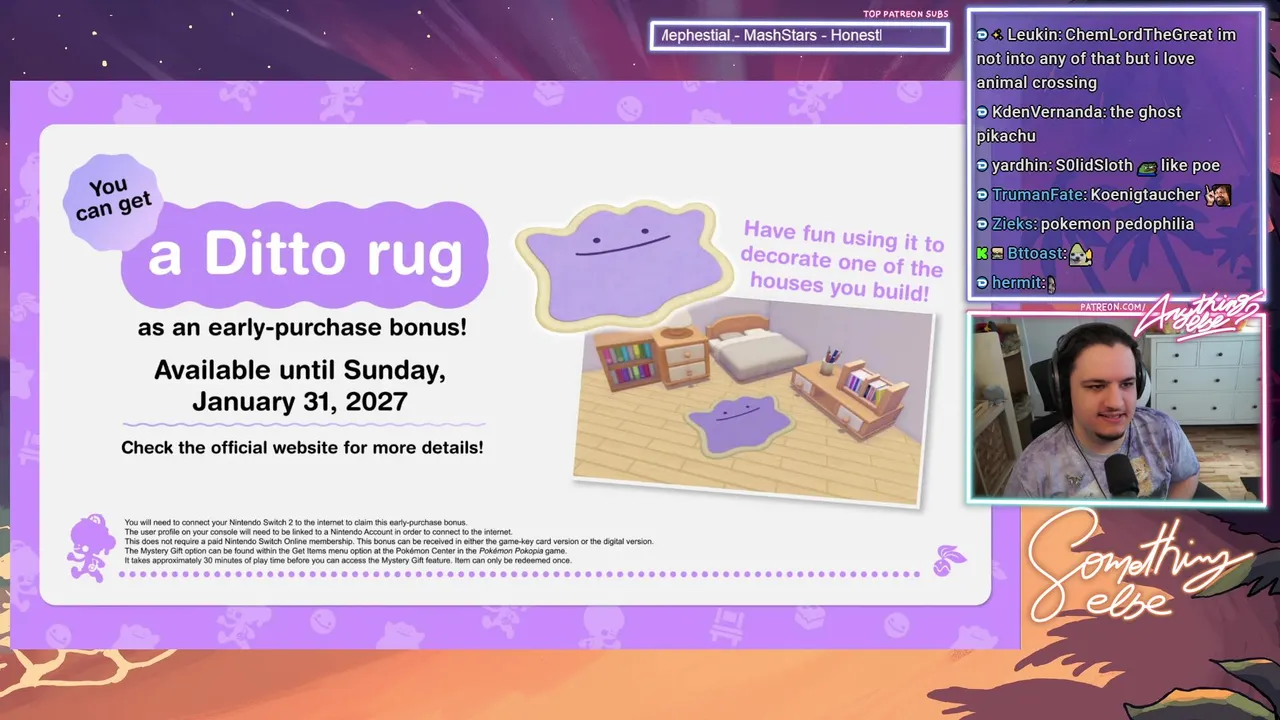
Task: Click the username 'hermit' in chat
Action: coord(1017,283)
